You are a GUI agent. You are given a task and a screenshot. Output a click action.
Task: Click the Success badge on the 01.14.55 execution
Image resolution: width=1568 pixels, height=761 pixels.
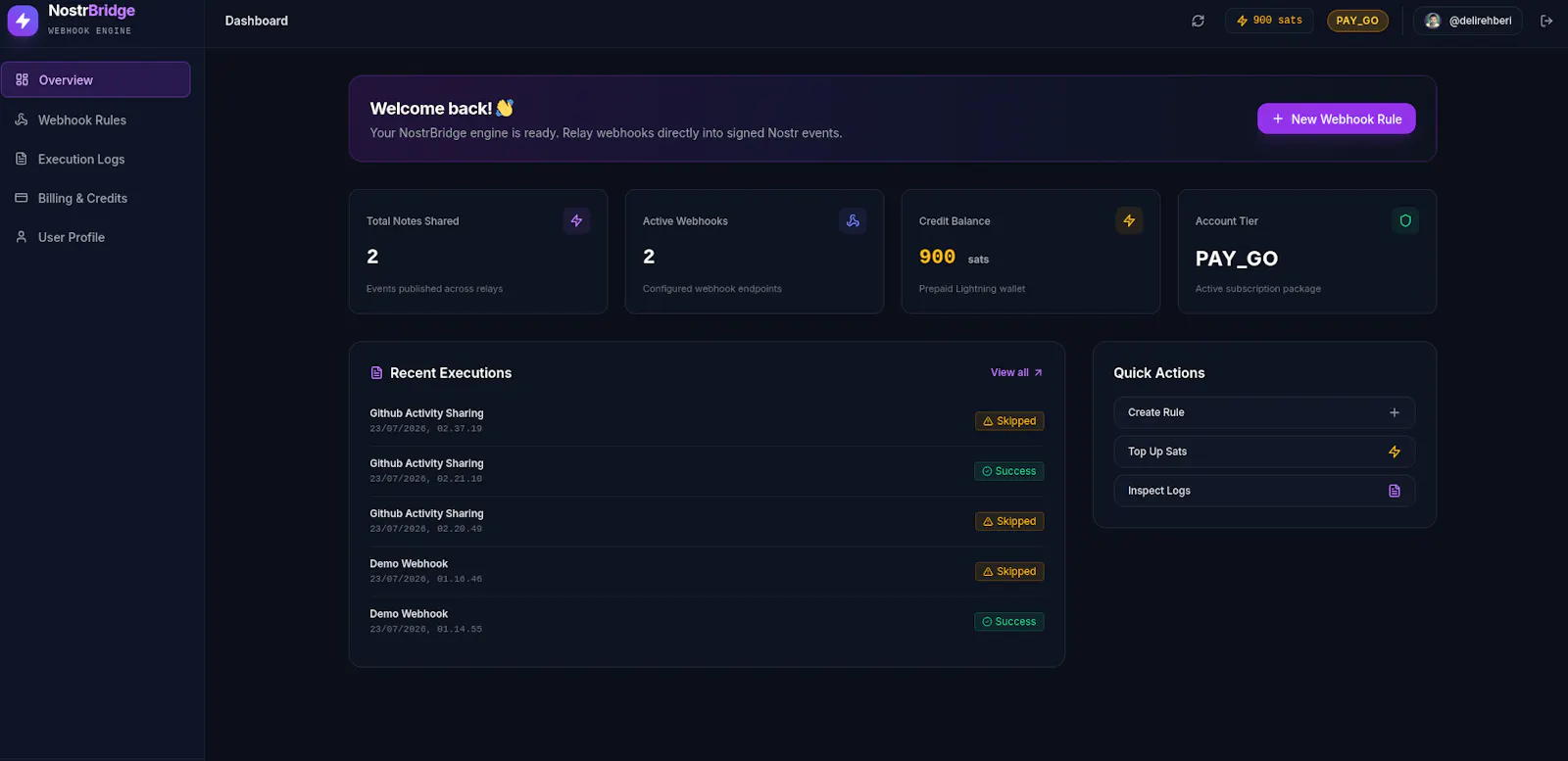point(1009,621)
